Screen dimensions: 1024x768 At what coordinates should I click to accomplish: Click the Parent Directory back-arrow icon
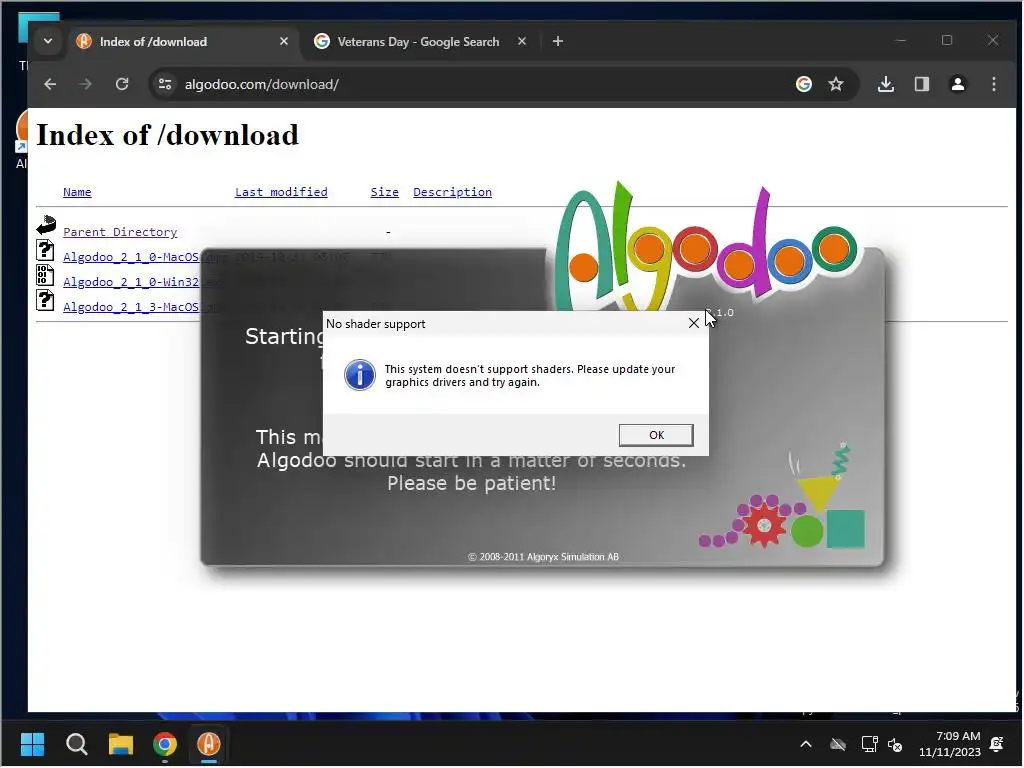click(x=46, y=225)
